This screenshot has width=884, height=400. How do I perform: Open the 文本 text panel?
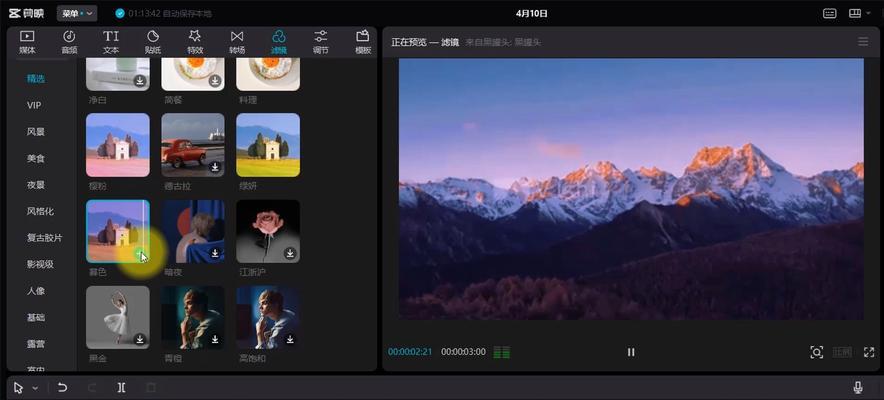(111, 42)
